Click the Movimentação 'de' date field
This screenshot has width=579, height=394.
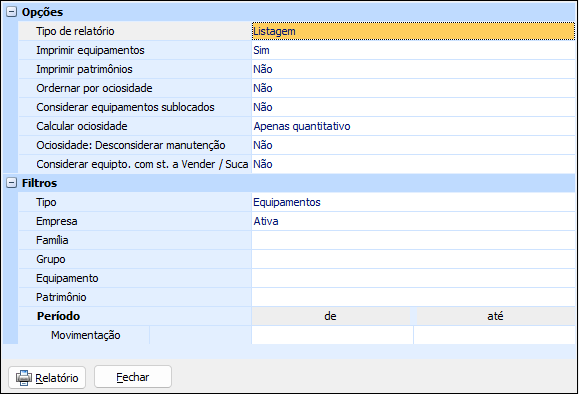coord(332,335)
